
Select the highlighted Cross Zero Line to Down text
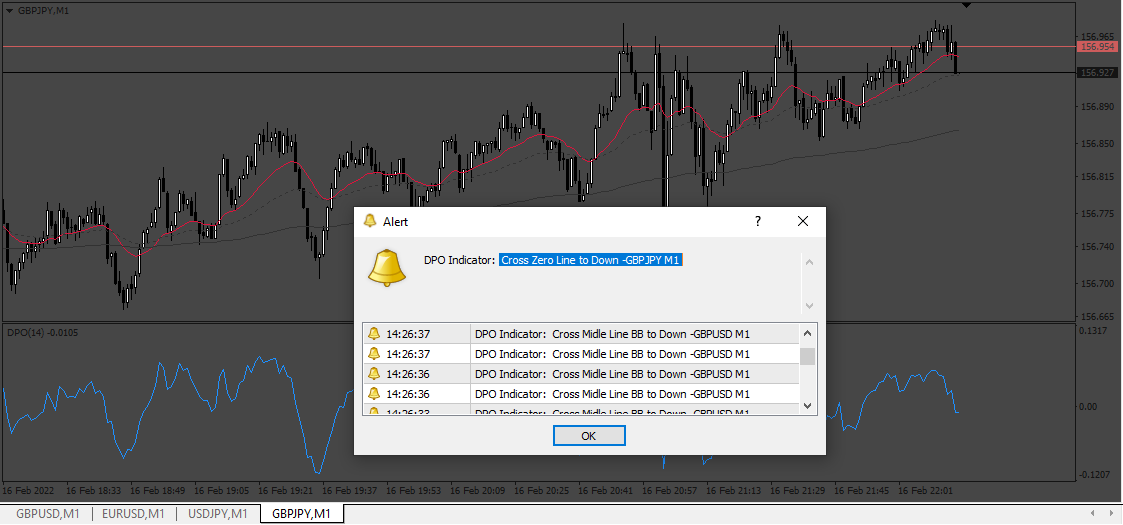(591, 261)
